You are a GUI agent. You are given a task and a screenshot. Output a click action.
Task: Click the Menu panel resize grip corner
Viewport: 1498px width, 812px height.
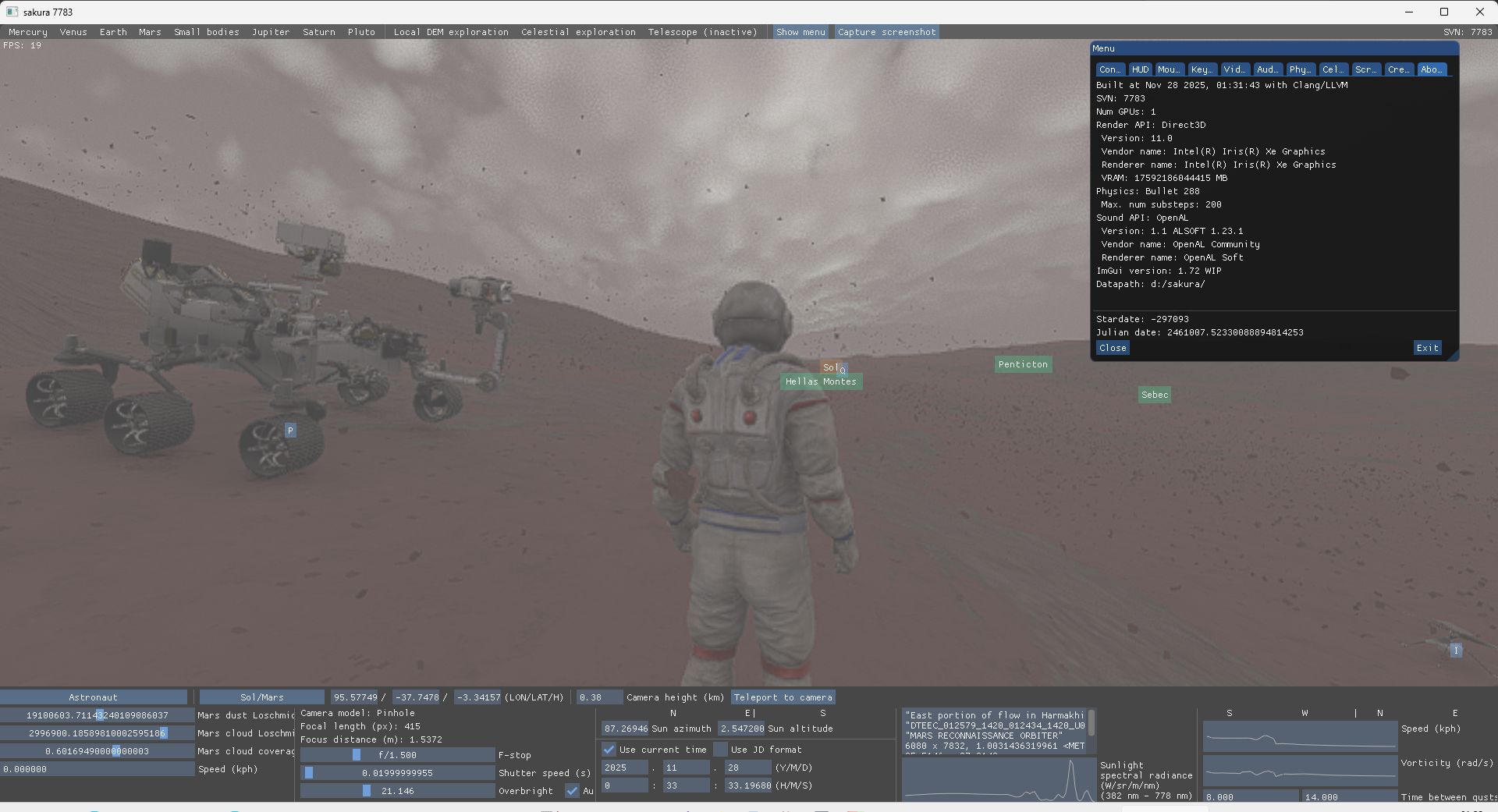[x=1453, y=356]
